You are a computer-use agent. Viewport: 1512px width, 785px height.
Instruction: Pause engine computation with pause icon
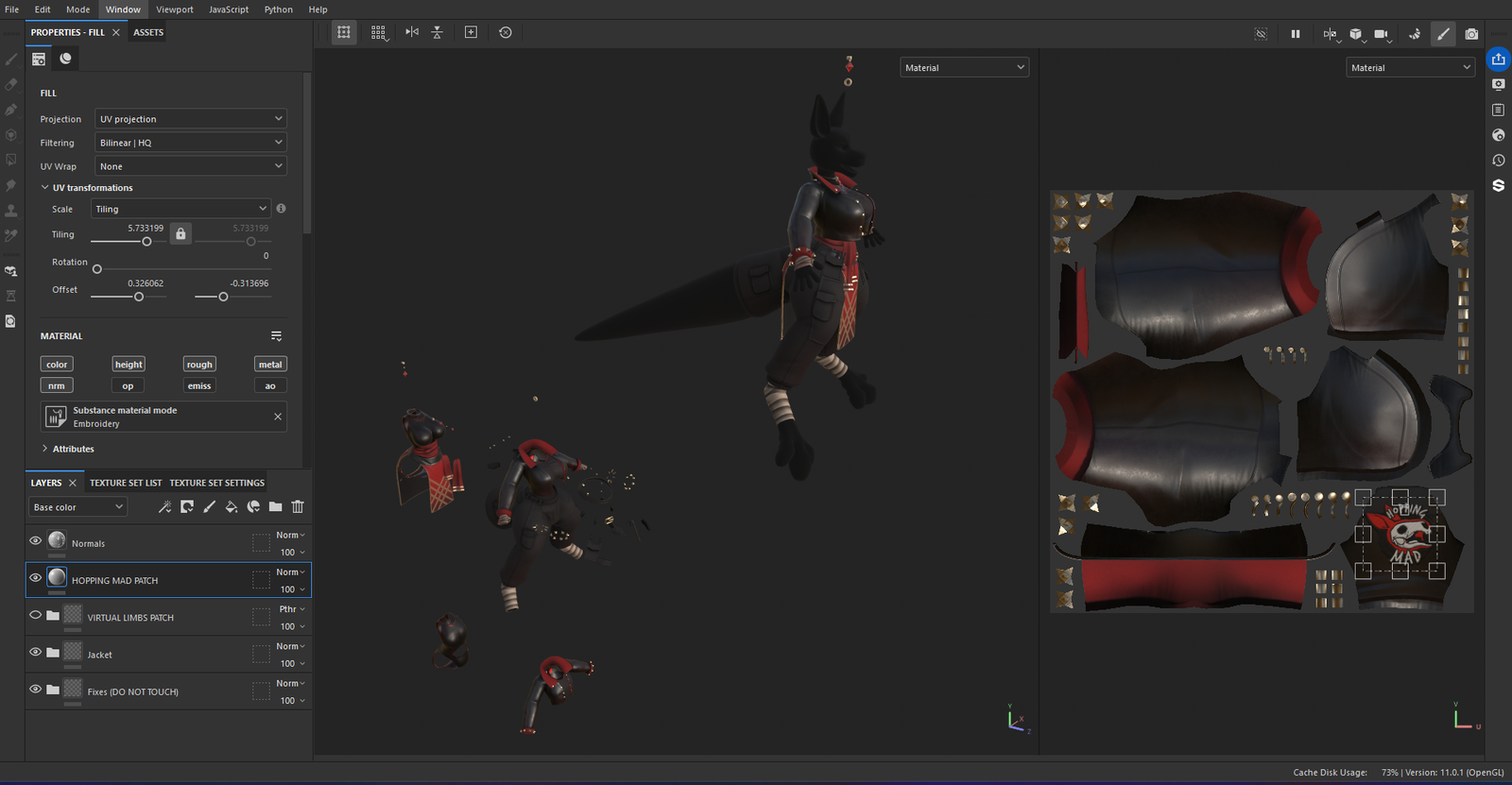click(x=1296, y=34)
